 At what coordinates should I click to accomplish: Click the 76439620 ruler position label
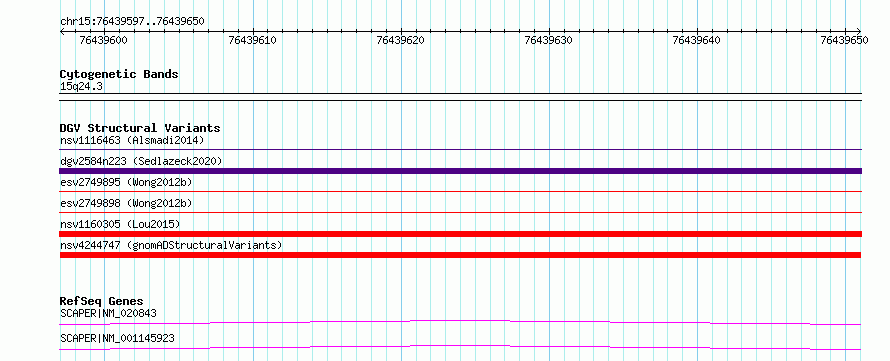click(x=400, y=40)
